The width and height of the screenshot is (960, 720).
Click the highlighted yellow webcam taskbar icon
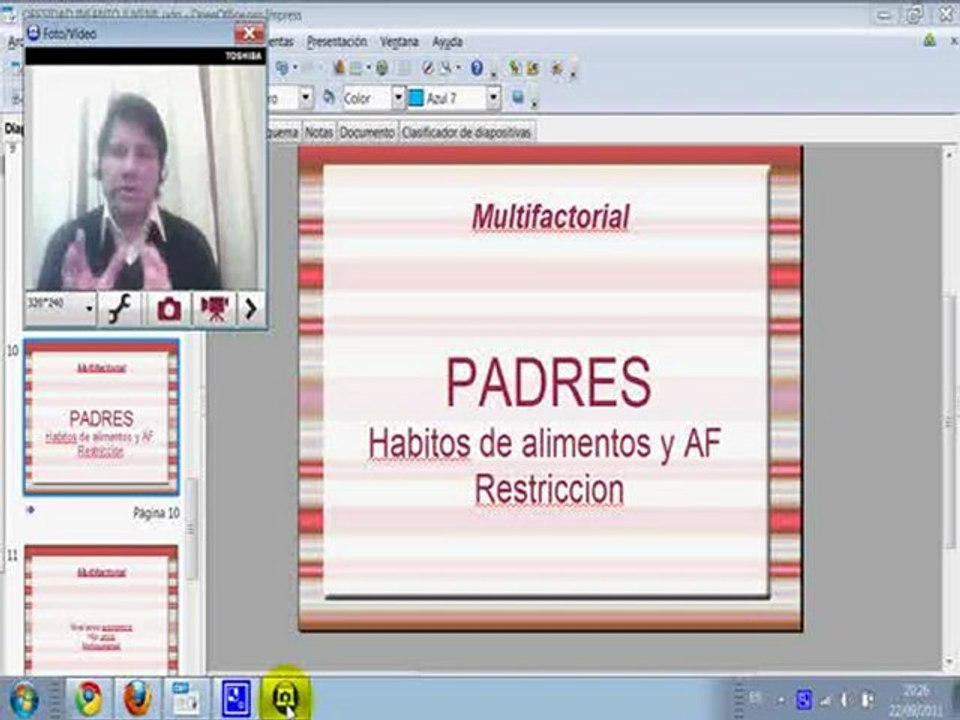click(x=285, y=697)
